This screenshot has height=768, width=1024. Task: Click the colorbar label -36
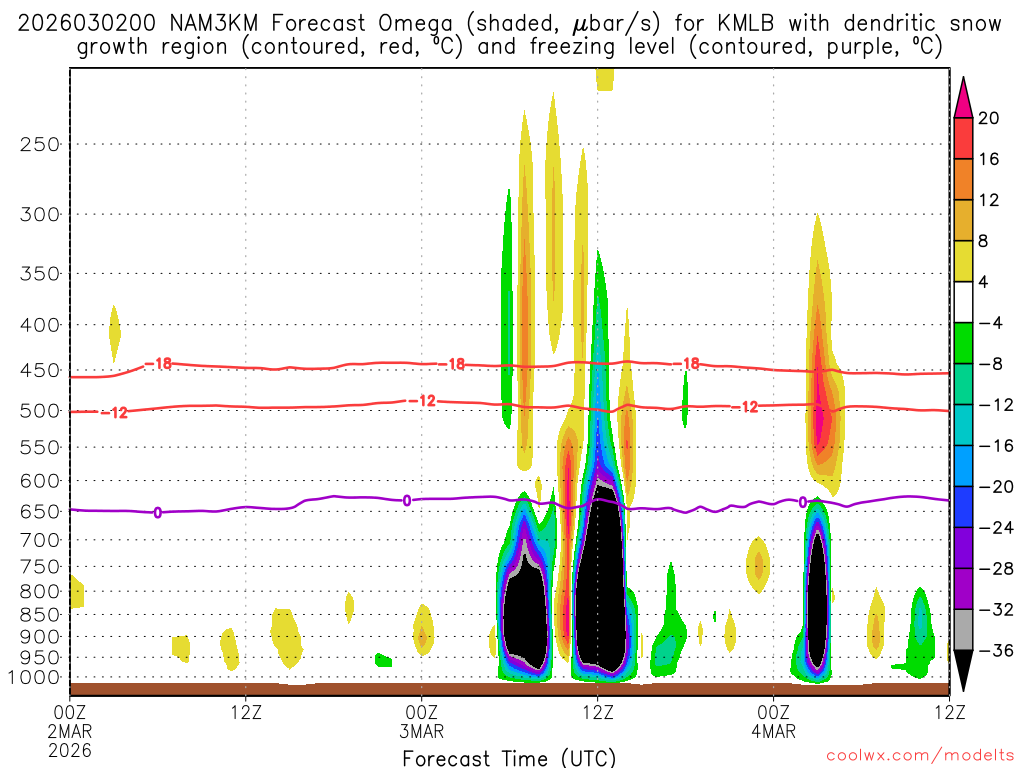pyautogui.click(x=996, y=650)
